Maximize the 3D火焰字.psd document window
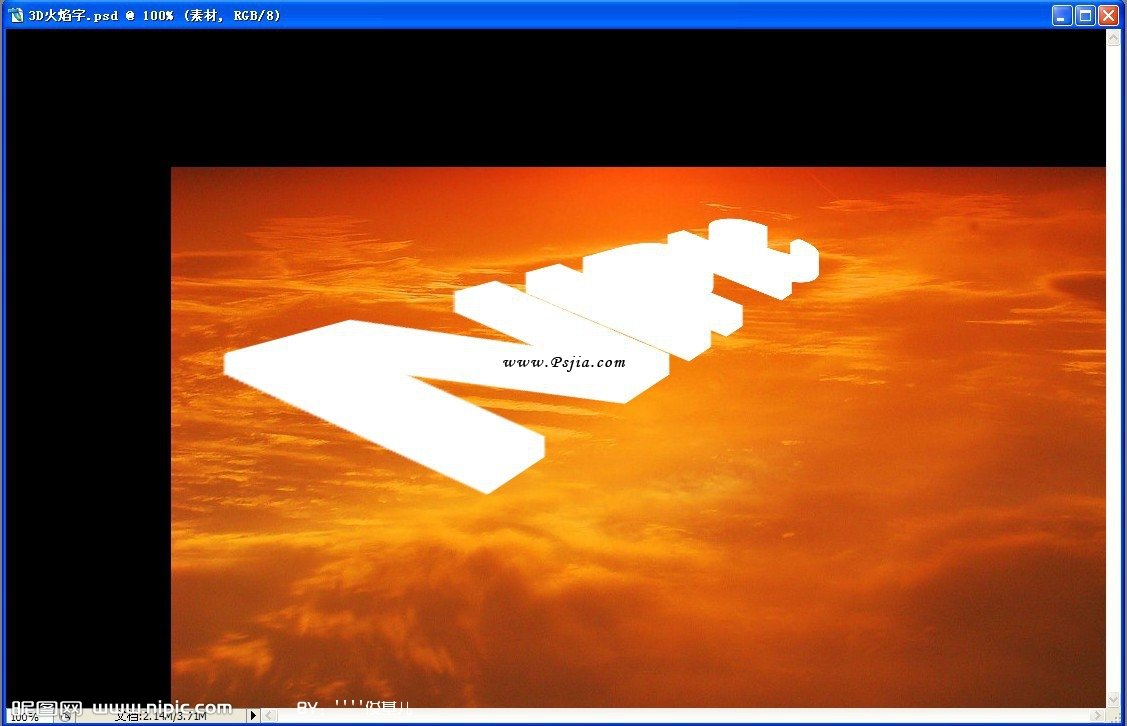 (1085, 15)
